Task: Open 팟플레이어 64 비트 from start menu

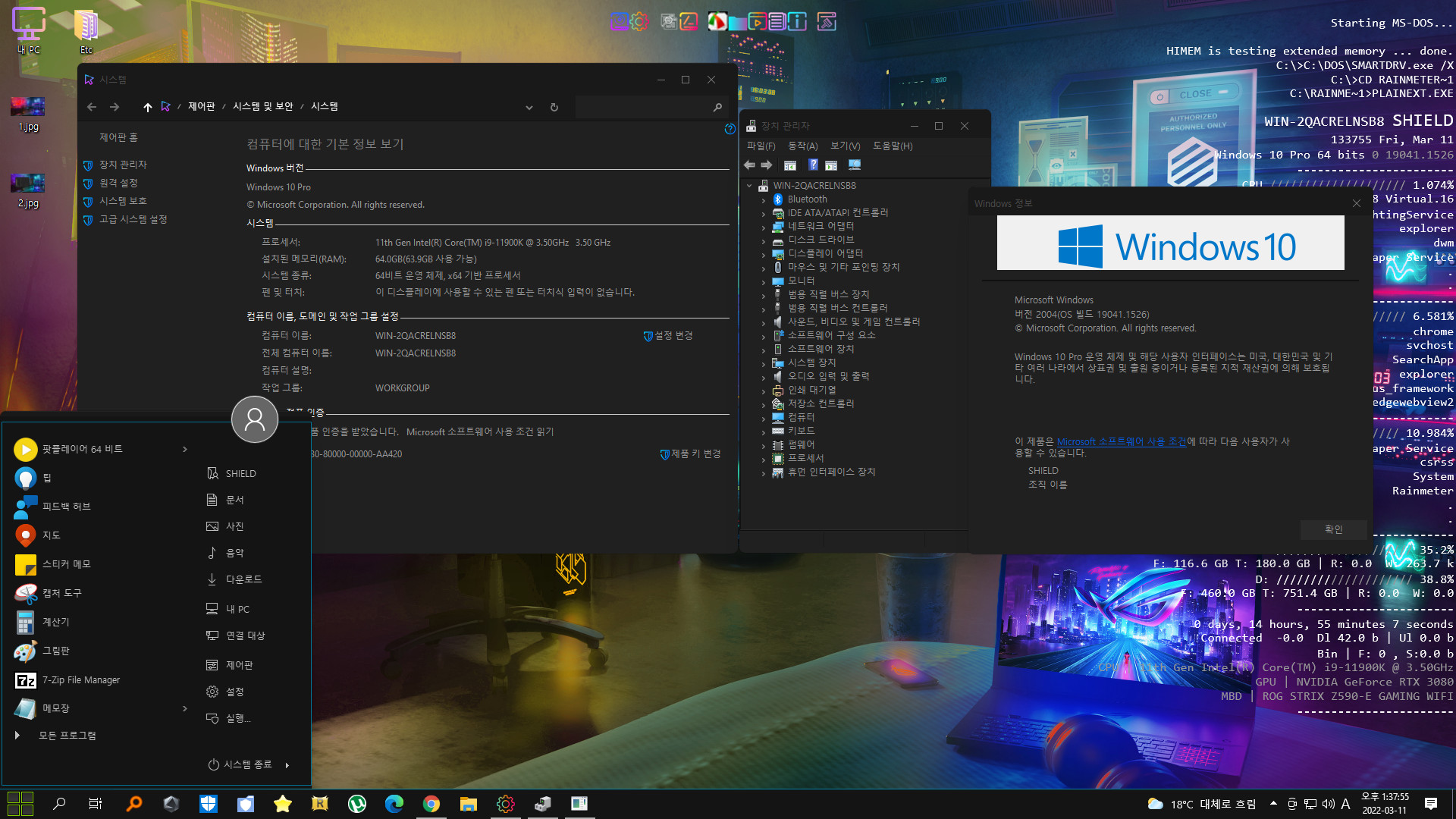Action: point(83,450)
